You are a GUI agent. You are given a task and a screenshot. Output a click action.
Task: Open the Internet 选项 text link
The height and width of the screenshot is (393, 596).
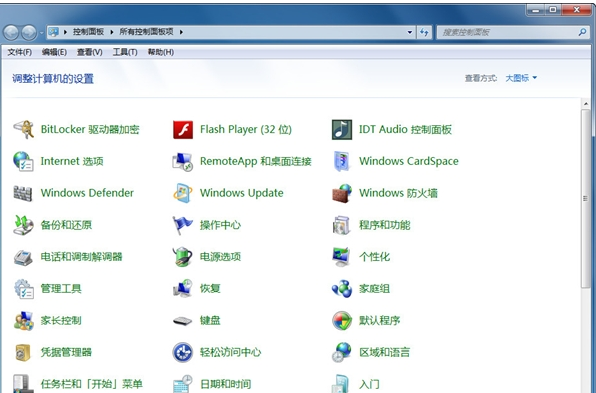click(72, 161)
